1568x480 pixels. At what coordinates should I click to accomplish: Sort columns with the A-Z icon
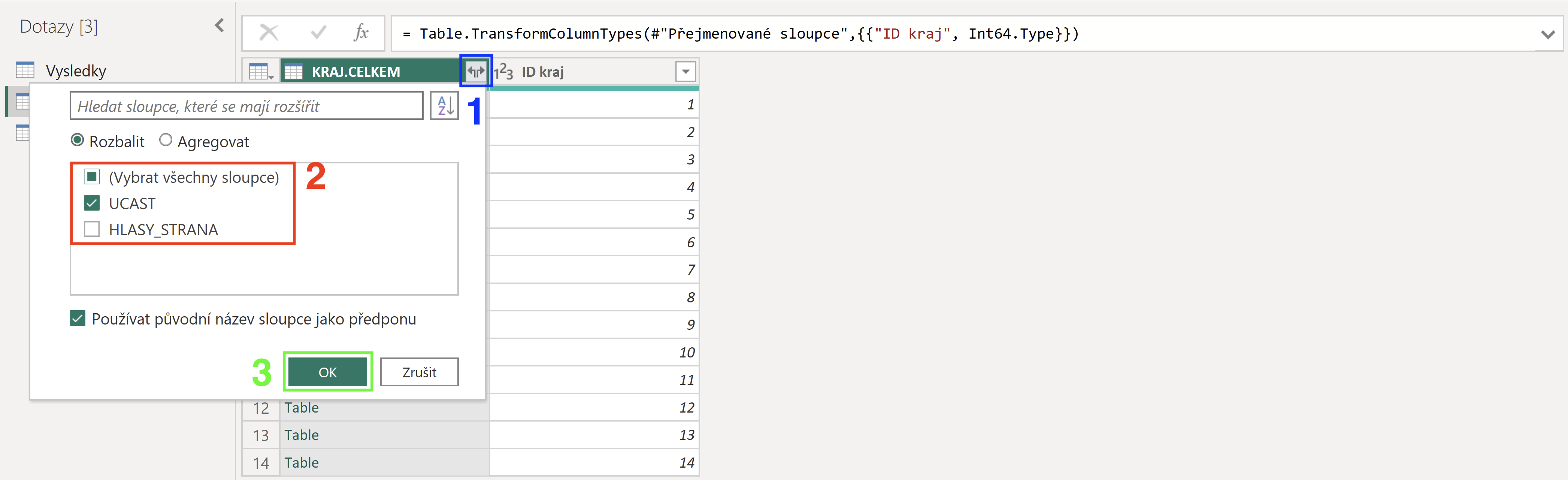click(x=444, y=106)
